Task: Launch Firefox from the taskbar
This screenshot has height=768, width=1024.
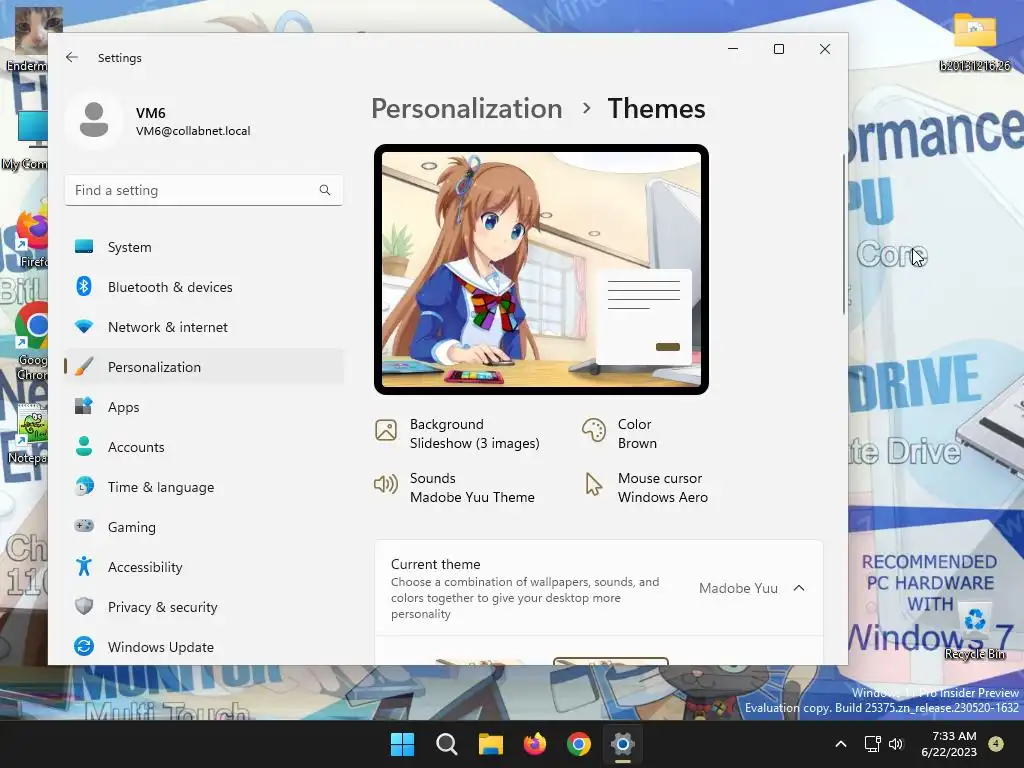Action: [x=535, y=744]
